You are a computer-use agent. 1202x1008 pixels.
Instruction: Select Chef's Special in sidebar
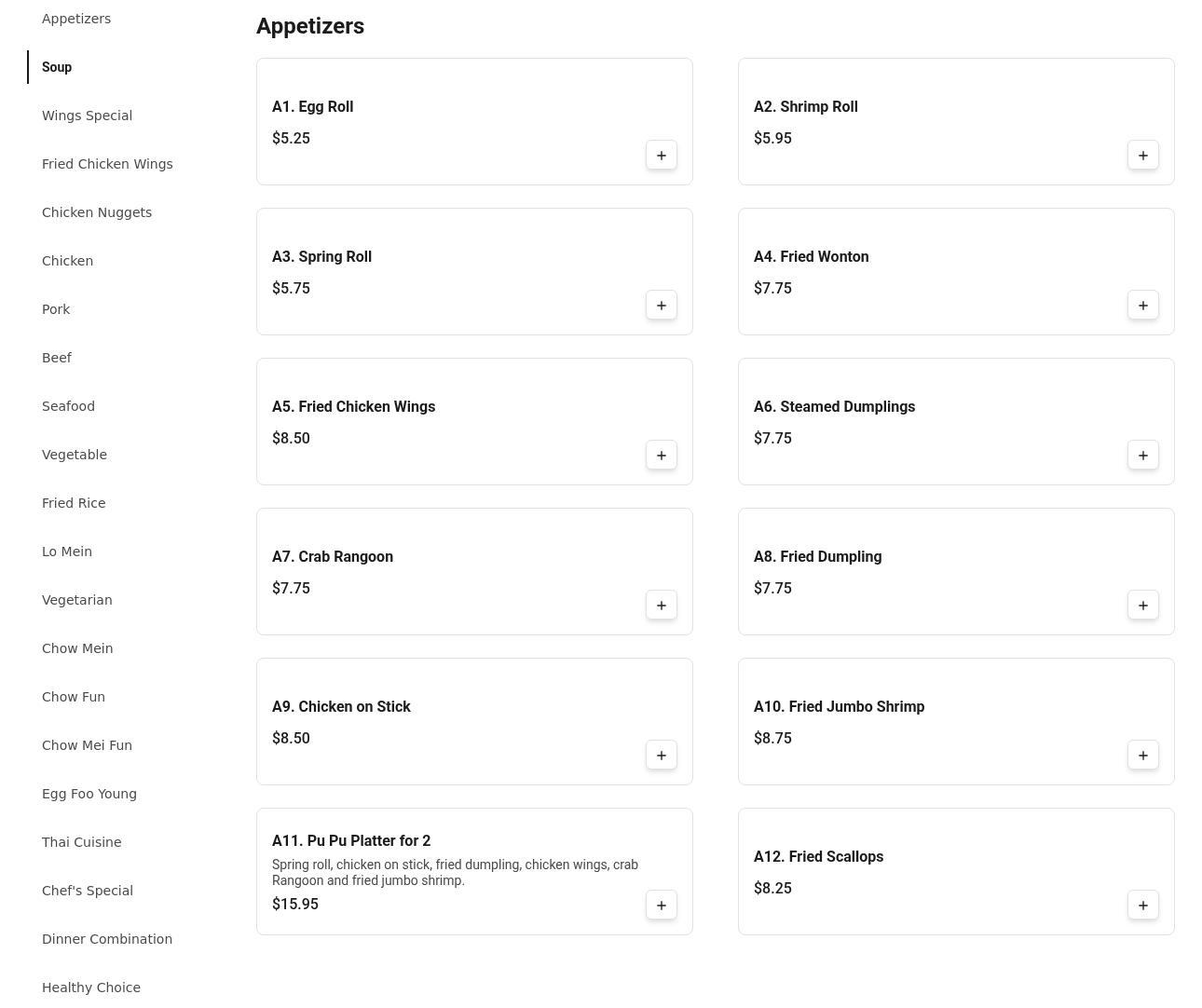88,891
